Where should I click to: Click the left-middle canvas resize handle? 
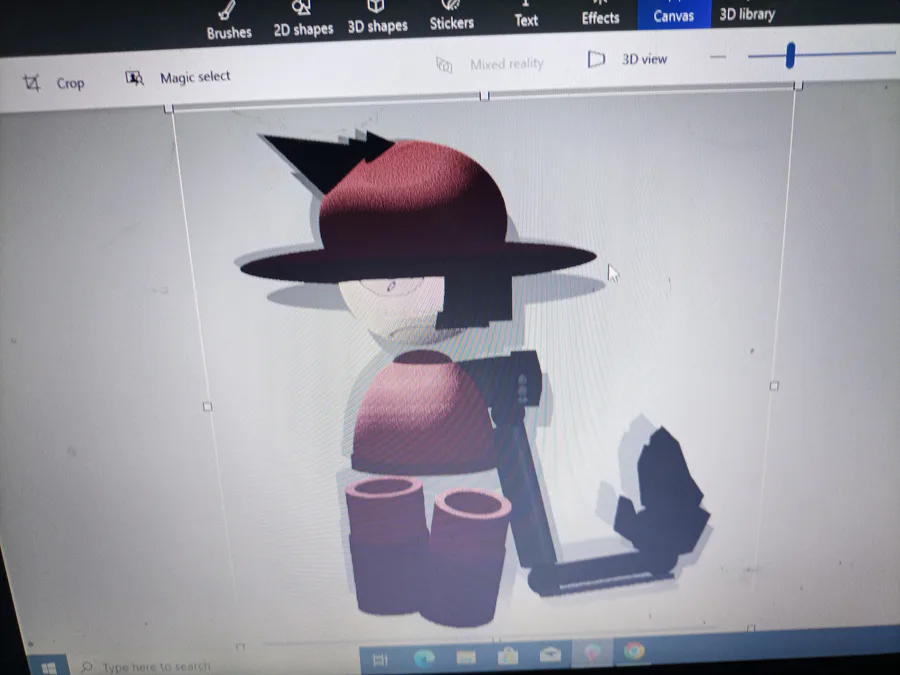pos(207,406)
